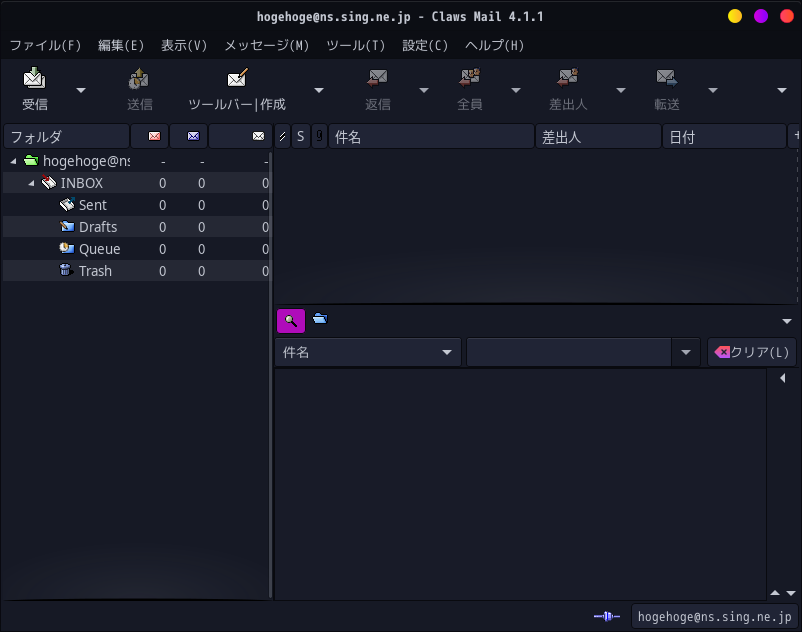Open dropdown arrow next to 作成
The width and height of the screenshot is (802, 632).
(x=319, y=91)
